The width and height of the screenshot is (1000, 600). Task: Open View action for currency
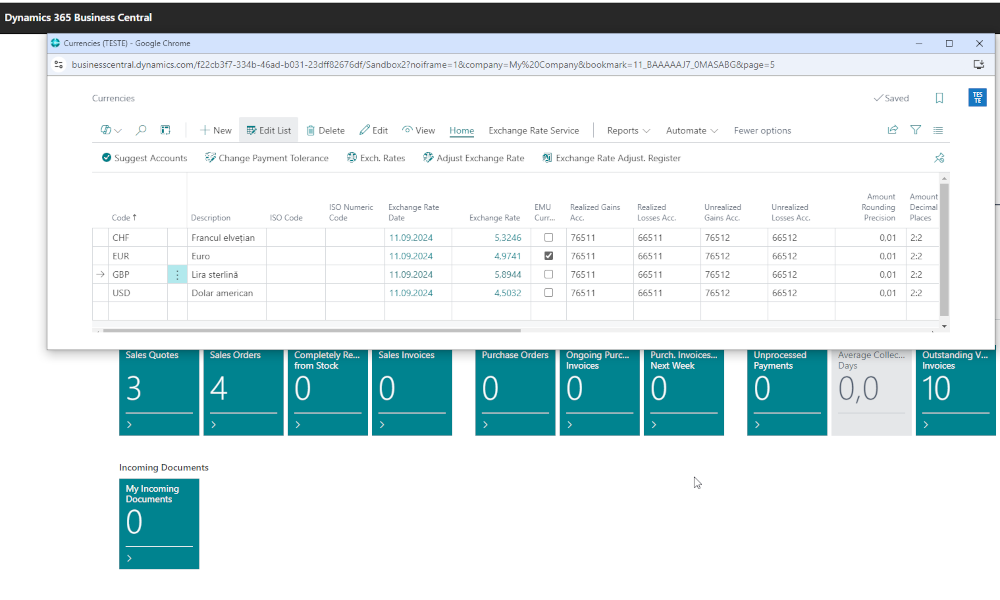[x=418, y=130]
